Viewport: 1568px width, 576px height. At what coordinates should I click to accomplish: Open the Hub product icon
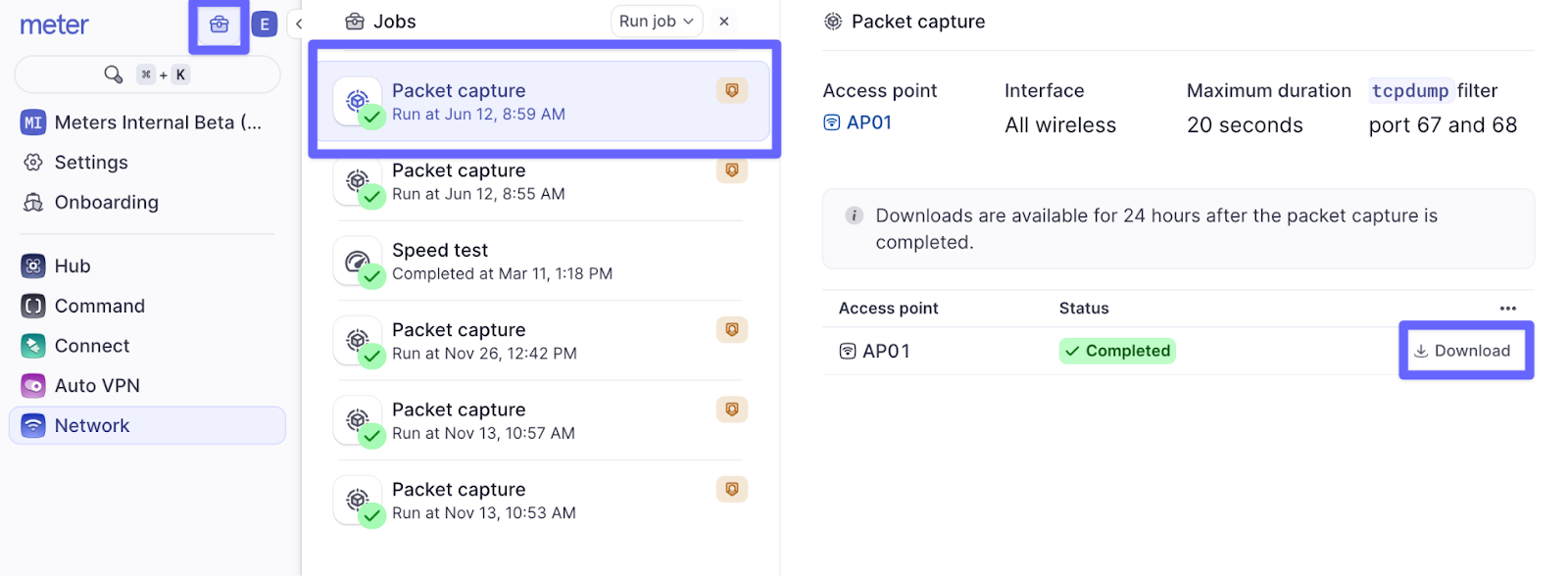(x=33, y=266)
